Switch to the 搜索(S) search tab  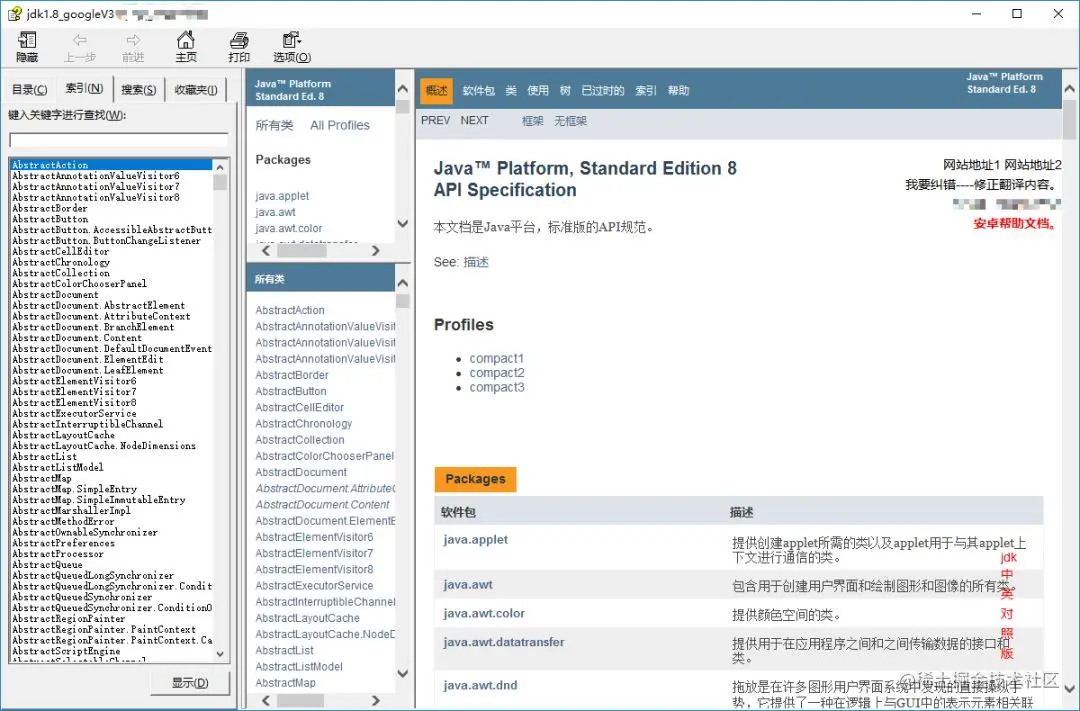click(138, 90)
